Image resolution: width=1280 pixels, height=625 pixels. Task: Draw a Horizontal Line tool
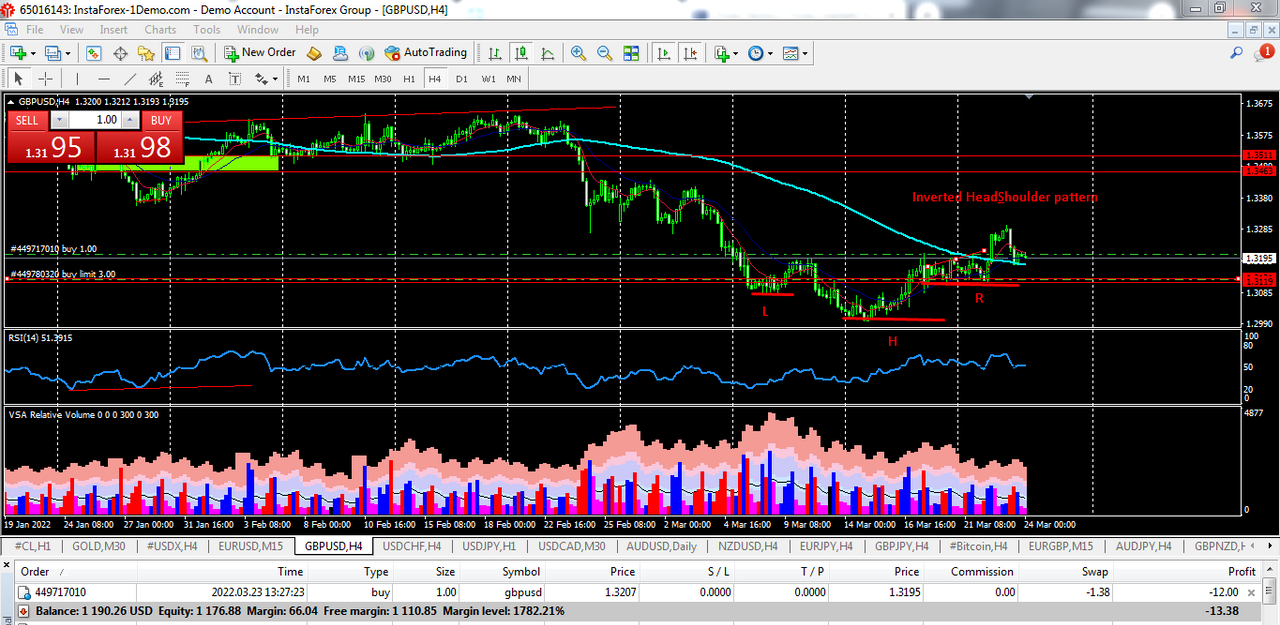pyautogui.click(x=104, y=78)
